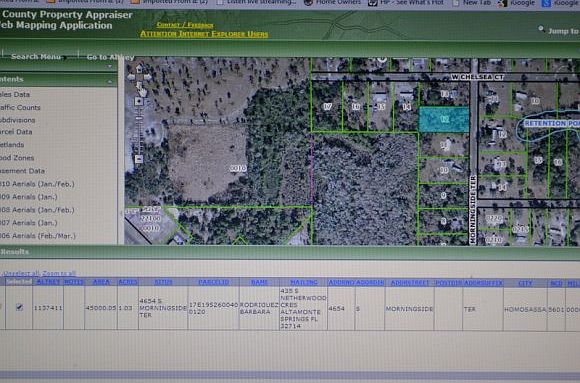Sort results by the ADDRSTREET column header
The width and height of the screenshot is (580, 383).
click(x=410, y=283)
